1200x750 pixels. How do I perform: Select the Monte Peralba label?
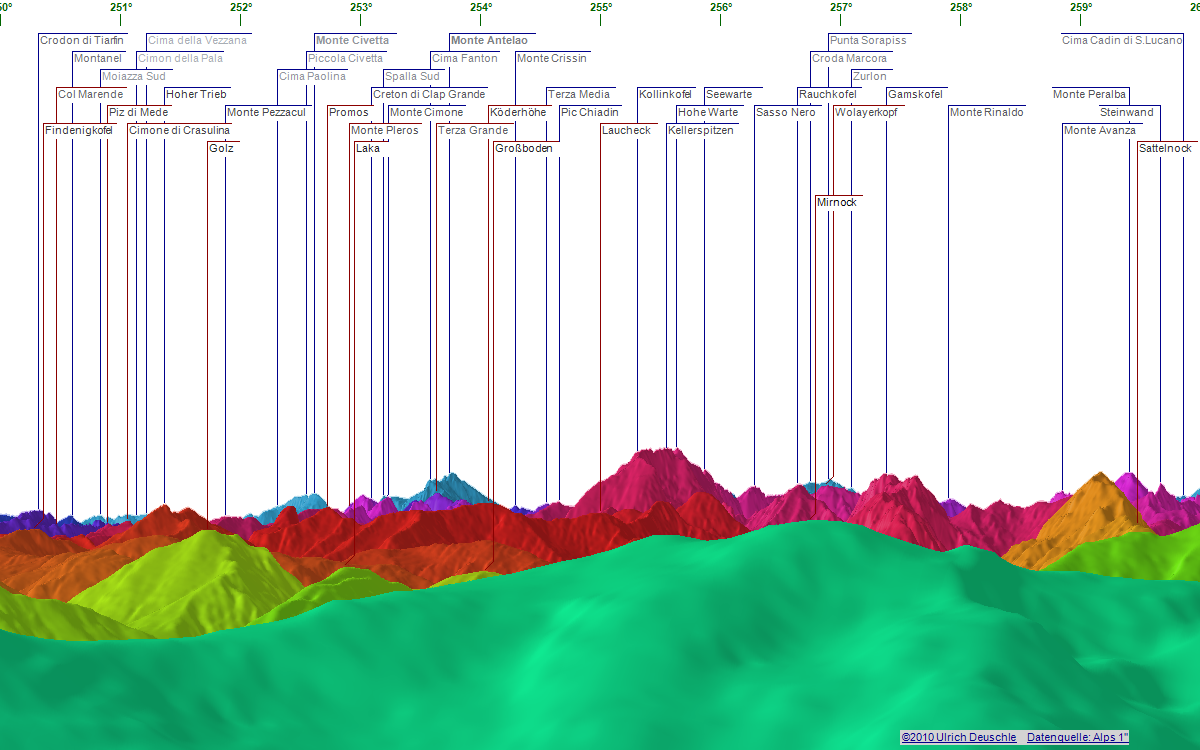[x=1089, y=95]
